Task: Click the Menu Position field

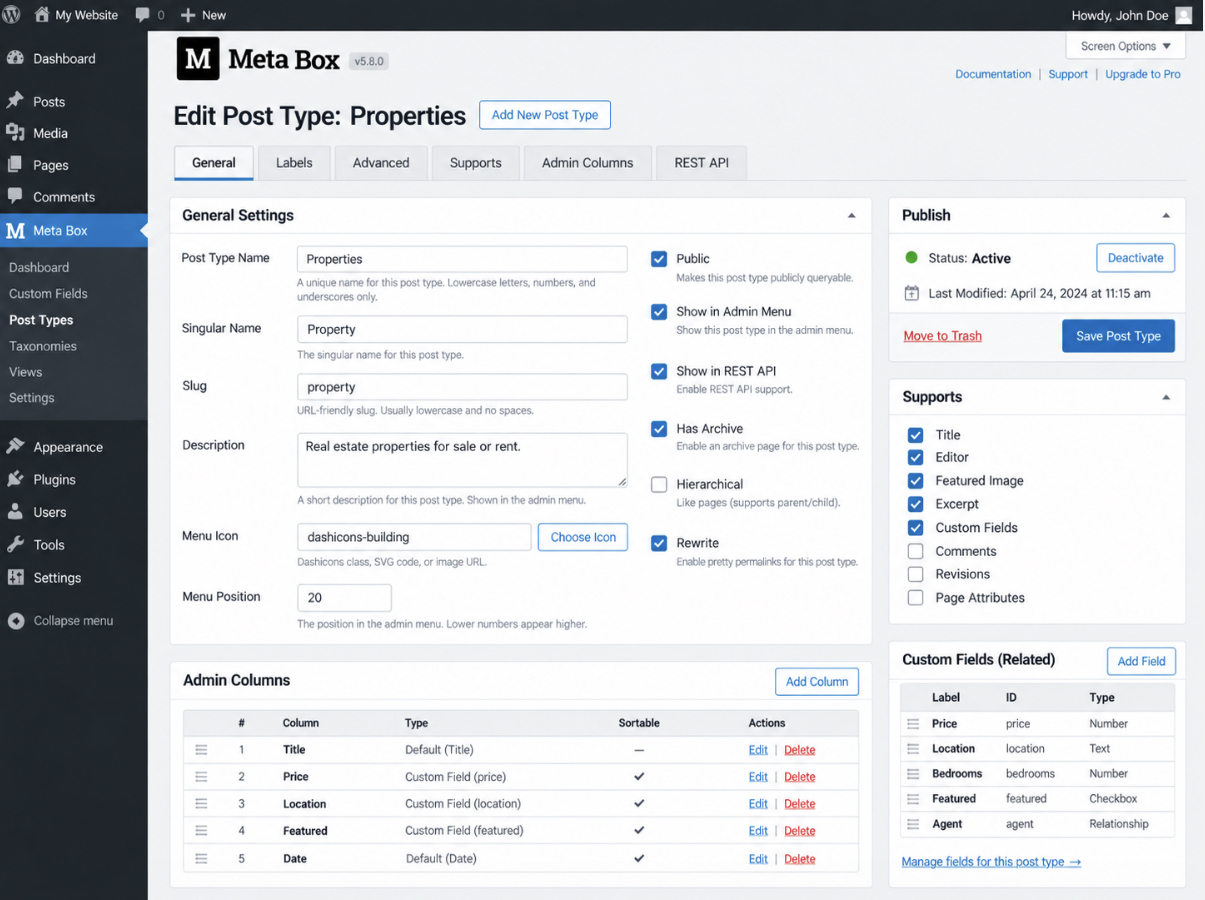Action: coord(344,598)
